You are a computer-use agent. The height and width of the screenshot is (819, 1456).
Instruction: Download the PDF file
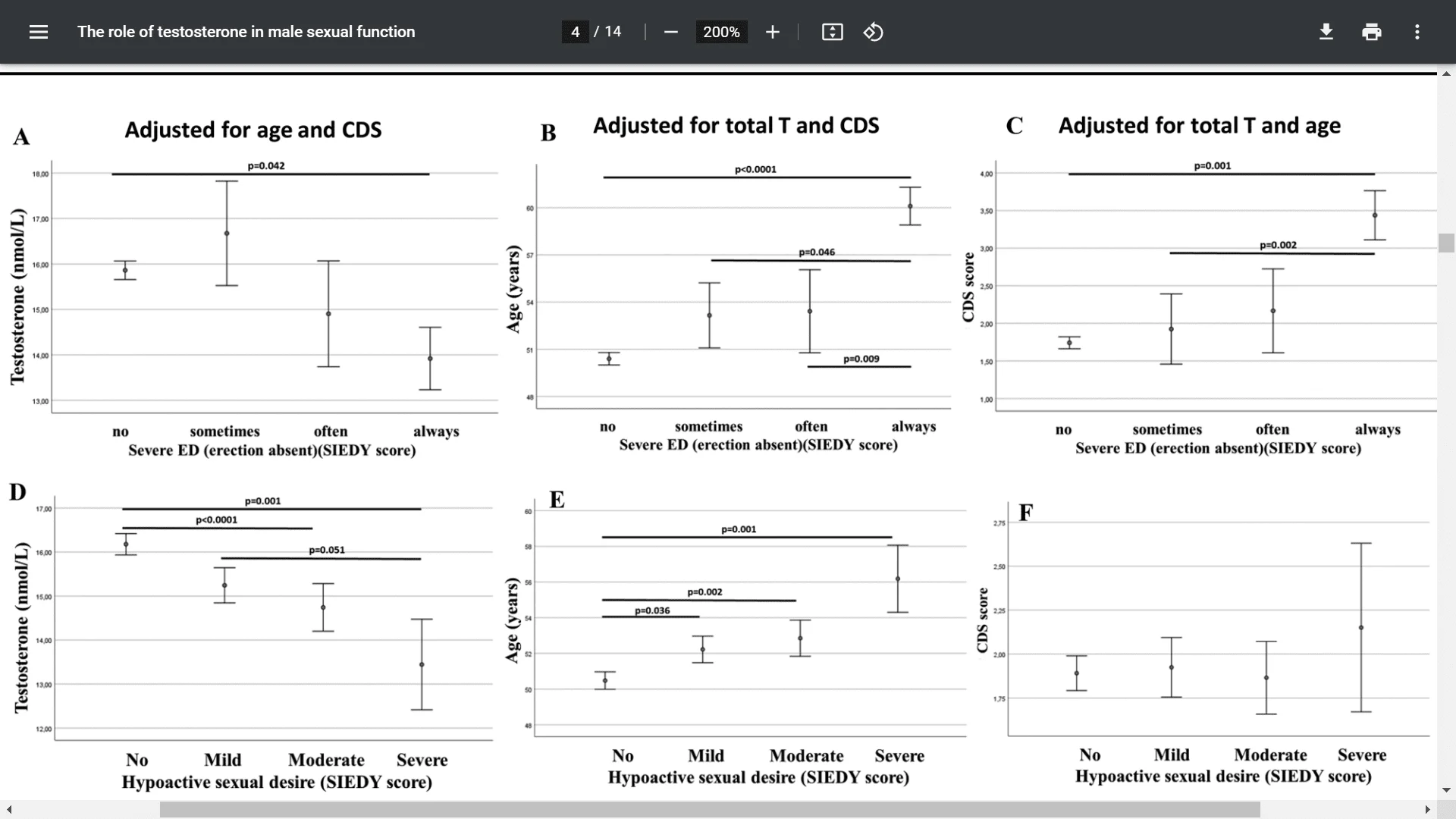(x=1326, y=32)
